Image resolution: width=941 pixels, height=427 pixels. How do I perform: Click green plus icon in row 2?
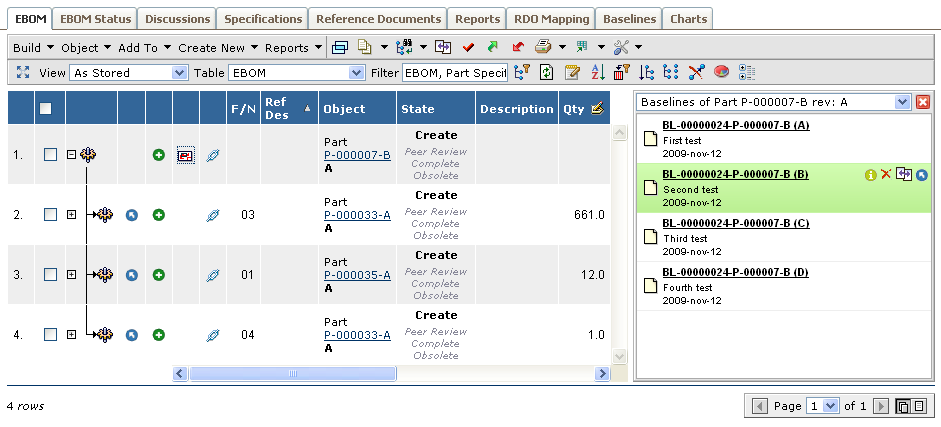pos(158,215)
